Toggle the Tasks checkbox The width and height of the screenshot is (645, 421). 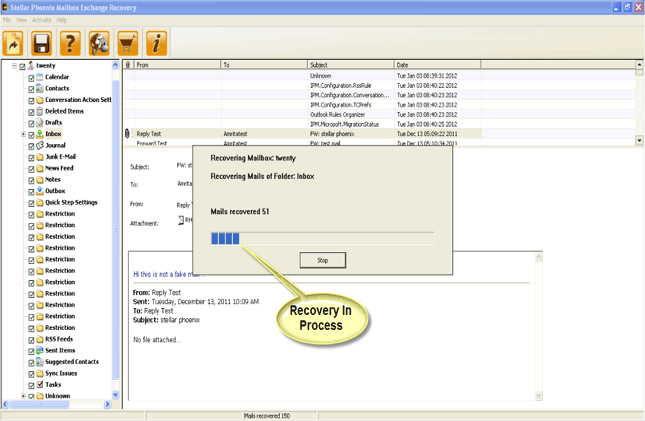[x=31, y=385]
